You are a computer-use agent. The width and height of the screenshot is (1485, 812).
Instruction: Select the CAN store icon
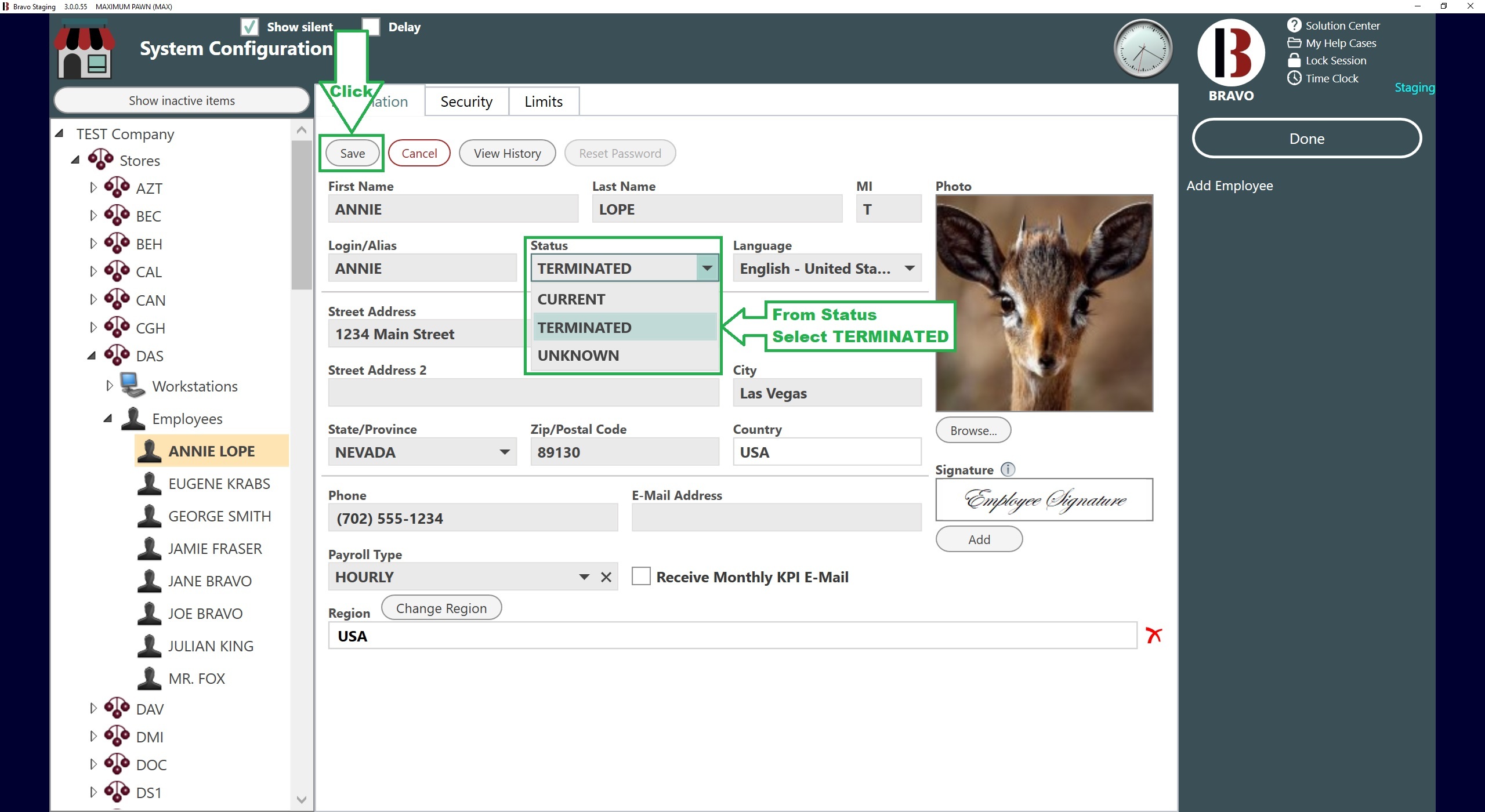tap(117, 299)
